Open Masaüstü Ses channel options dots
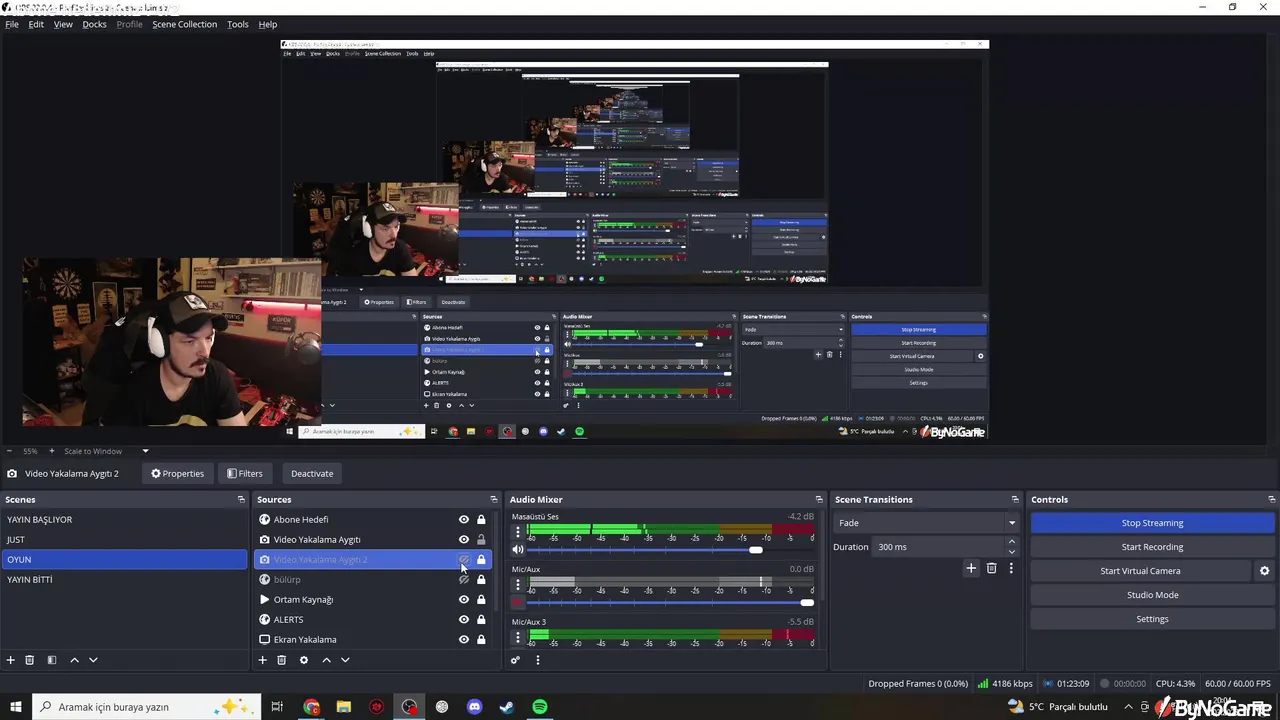Screen dimensions: 1280x720 (518, 532)
